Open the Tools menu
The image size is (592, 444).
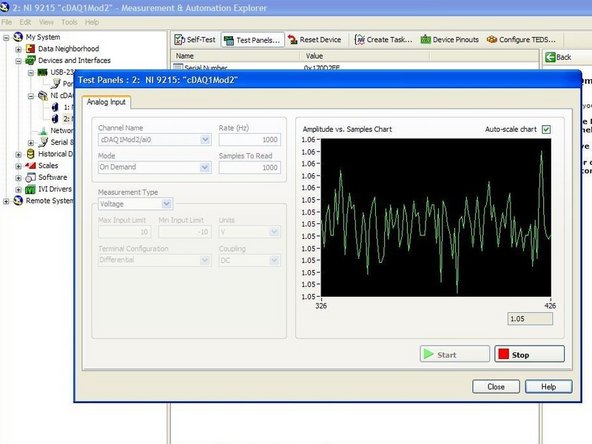coord(69,22)
